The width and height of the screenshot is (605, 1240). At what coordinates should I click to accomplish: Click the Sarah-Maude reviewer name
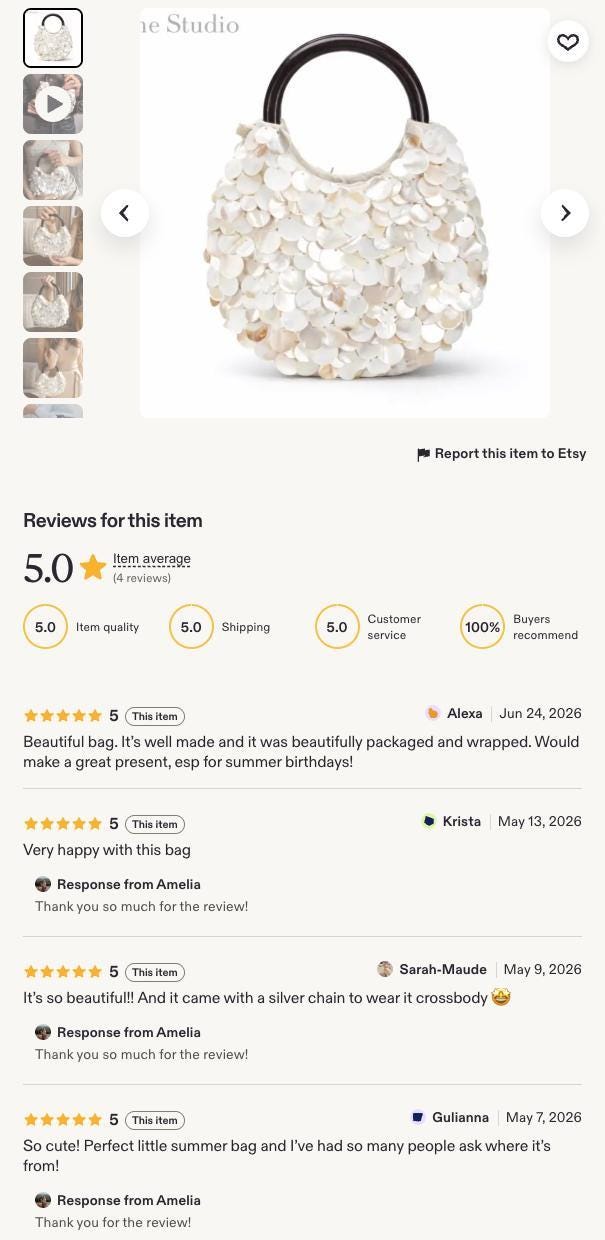click(443, 969)
